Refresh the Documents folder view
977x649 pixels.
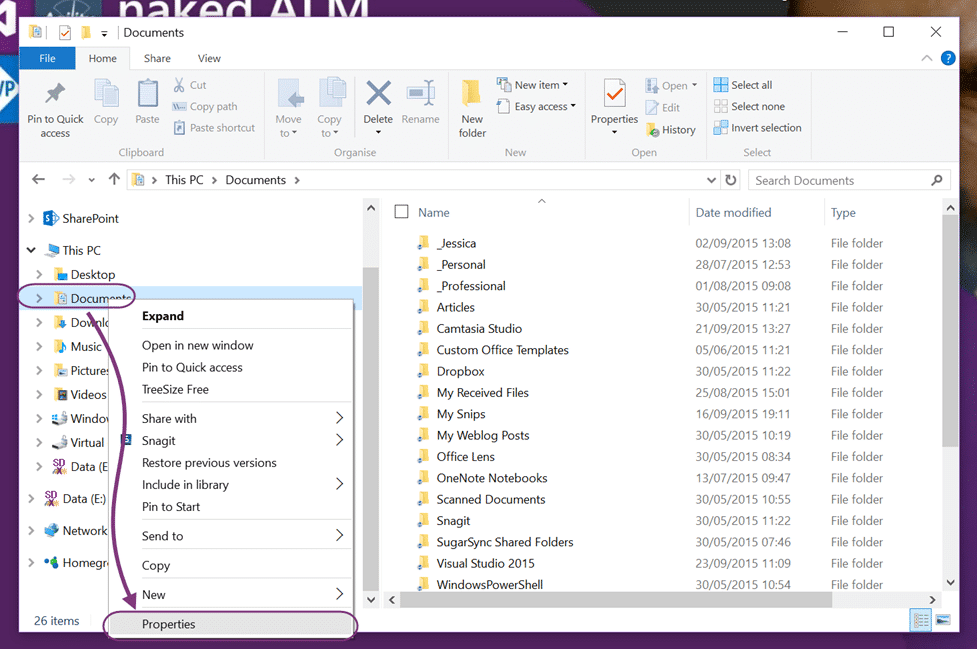click(731, 180)
